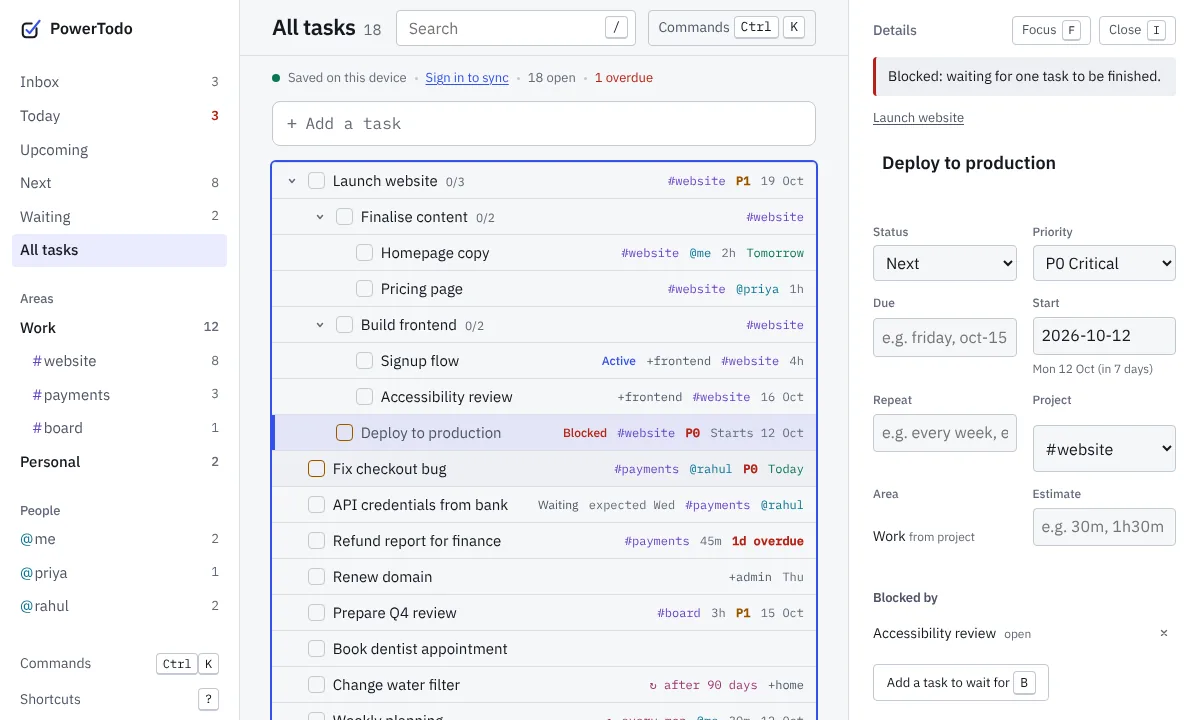The height and width of the screenshot is (720, 1200).
Task: Go to the Inbox view
Action: click(x=120, y=82)
